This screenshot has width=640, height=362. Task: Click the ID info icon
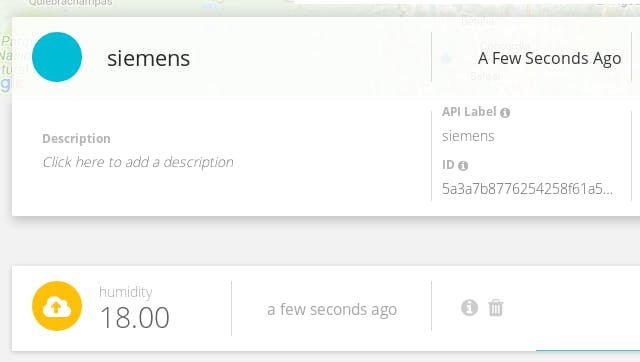coord(463,166)
